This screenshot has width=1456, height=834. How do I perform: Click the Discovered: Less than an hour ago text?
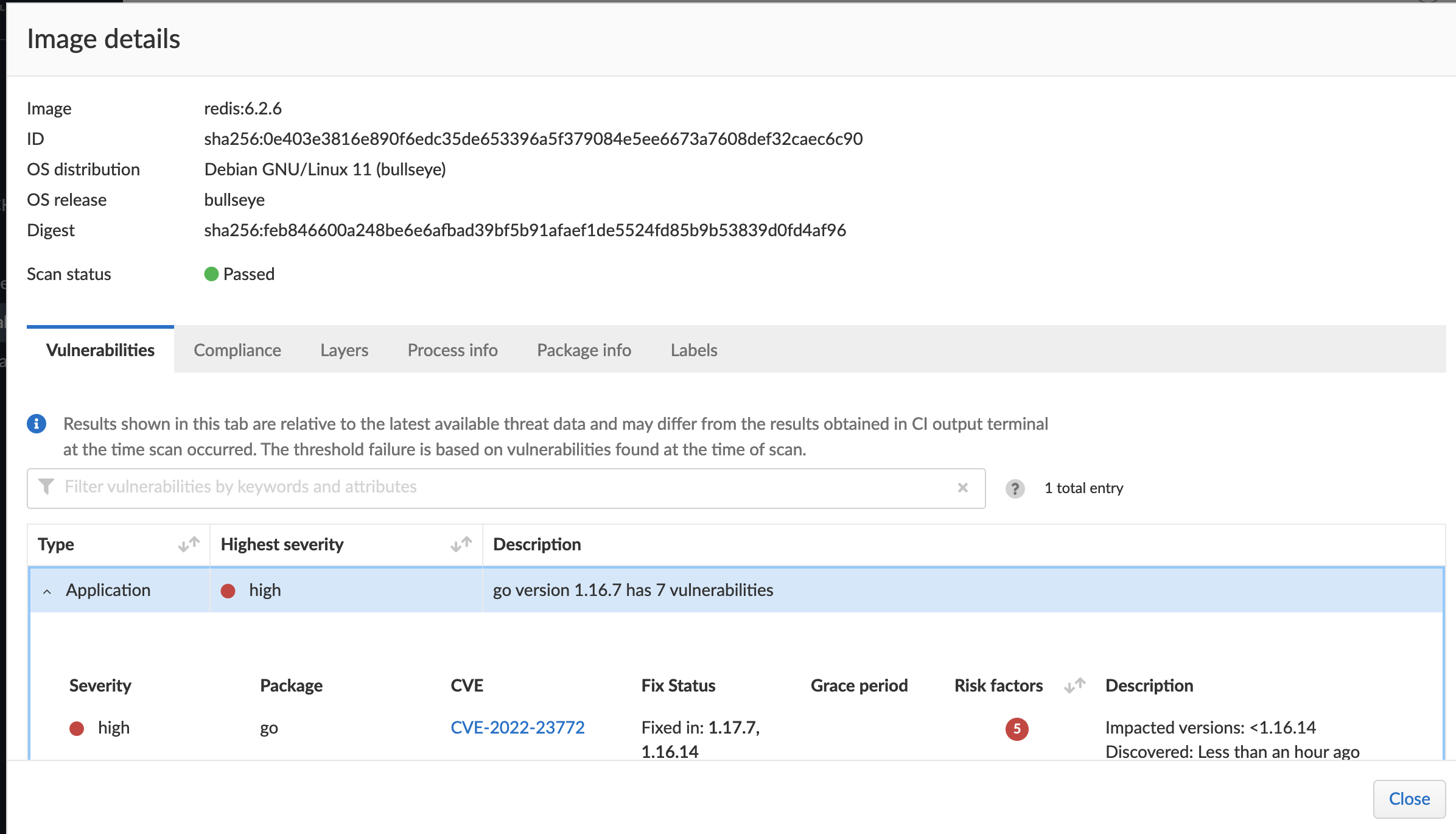click(1233, 752)
